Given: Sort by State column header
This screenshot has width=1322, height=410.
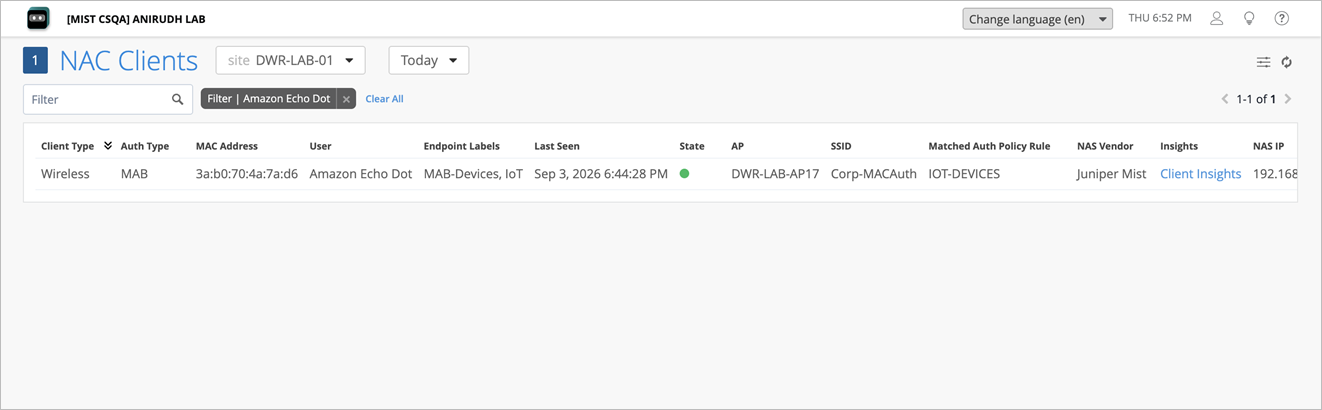Looking at the screenshot, I should (692, 146).
